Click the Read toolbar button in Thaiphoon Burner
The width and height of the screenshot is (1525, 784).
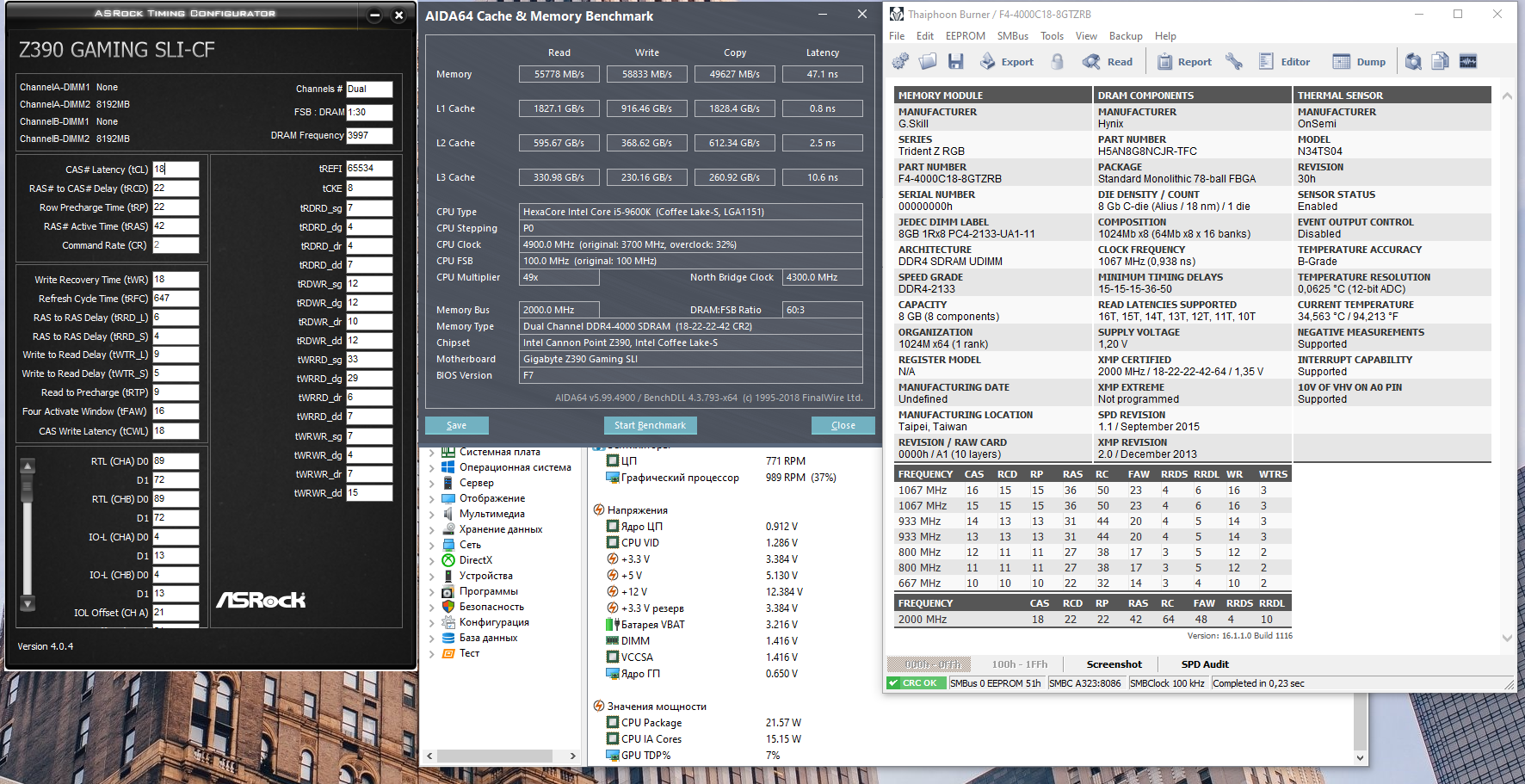click(1108, 62)
